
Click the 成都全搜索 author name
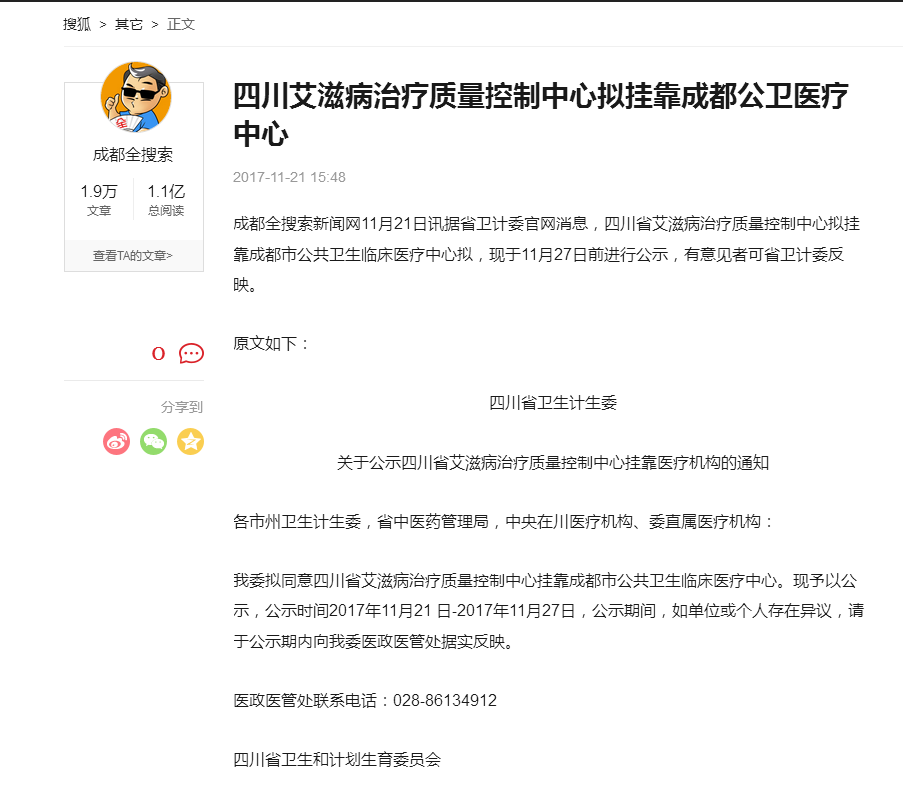pyautogui.click(x=133, y=154)
